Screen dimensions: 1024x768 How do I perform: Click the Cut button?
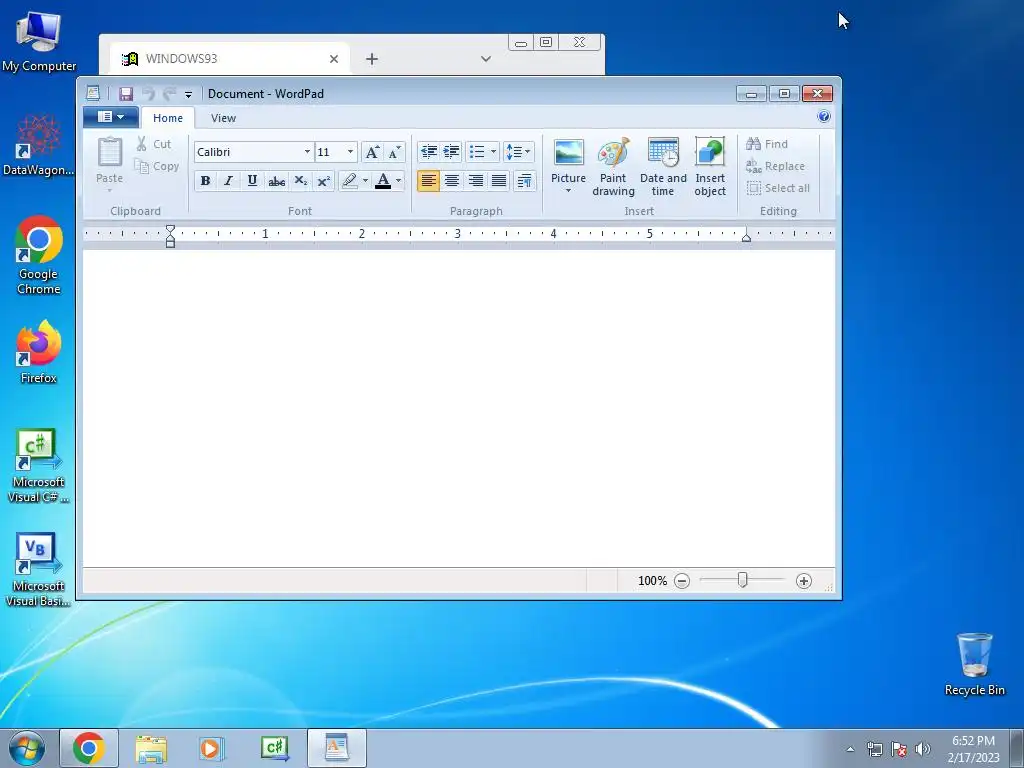point(153,144)
